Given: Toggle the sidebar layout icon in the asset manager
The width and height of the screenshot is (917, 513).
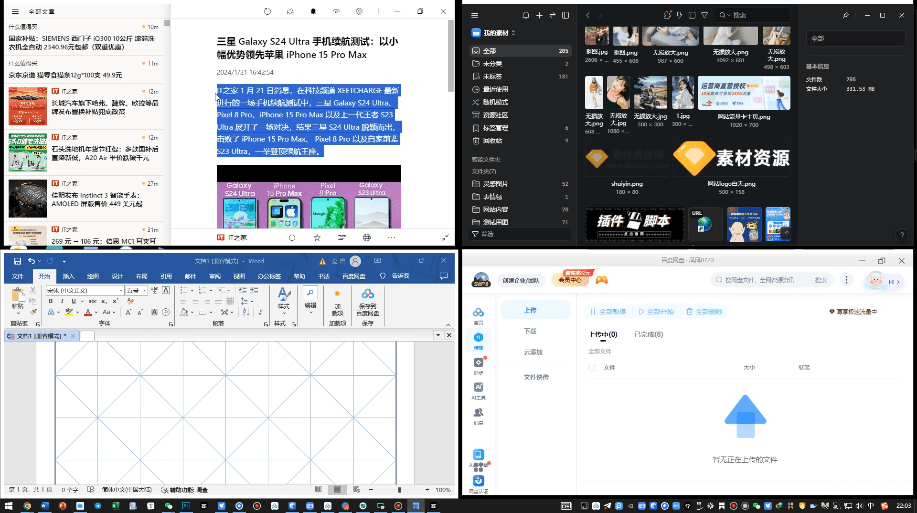Looking at the screenshot, I should 565,15.
